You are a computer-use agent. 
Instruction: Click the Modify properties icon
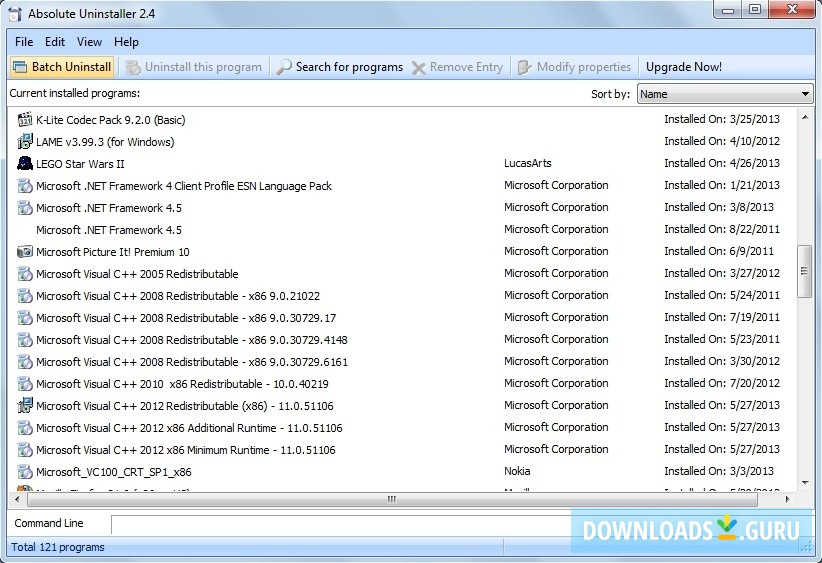pos(524,67)
